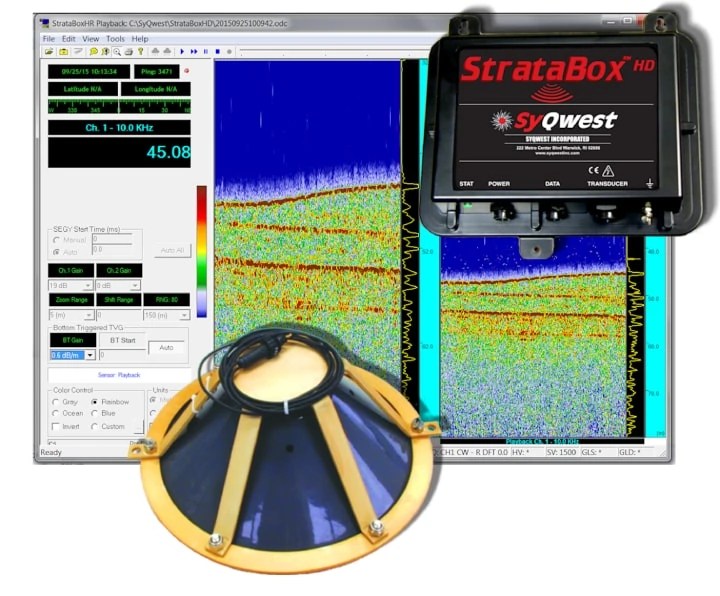The width and height of the screenshot is (720, 596).
Task: Click the fast-forward double-arrow playback button
Action: click(x=194, y=52)
